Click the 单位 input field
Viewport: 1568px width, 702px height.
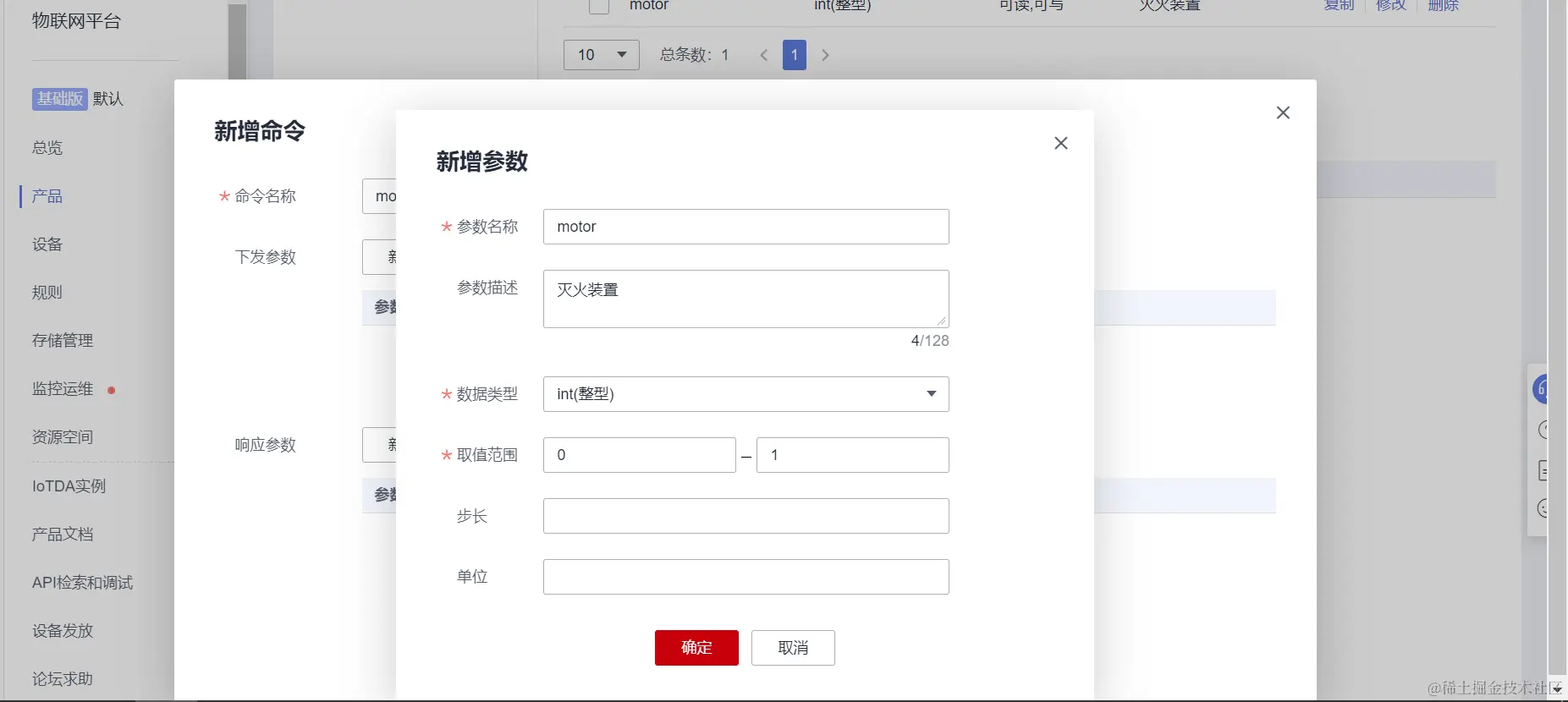[x=745, y=577]
